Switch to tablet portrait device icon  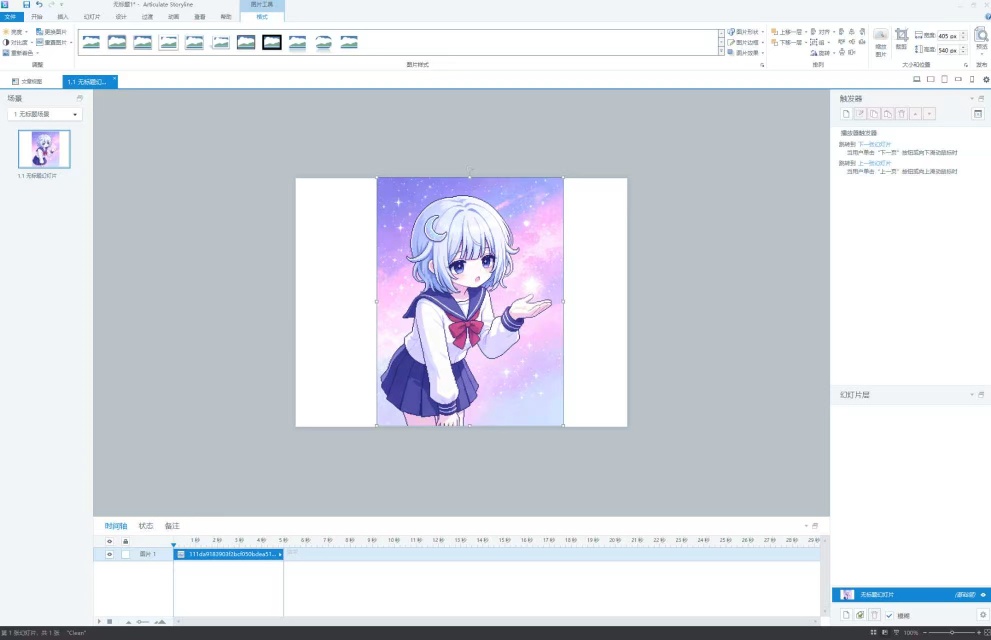coord(944,80)
